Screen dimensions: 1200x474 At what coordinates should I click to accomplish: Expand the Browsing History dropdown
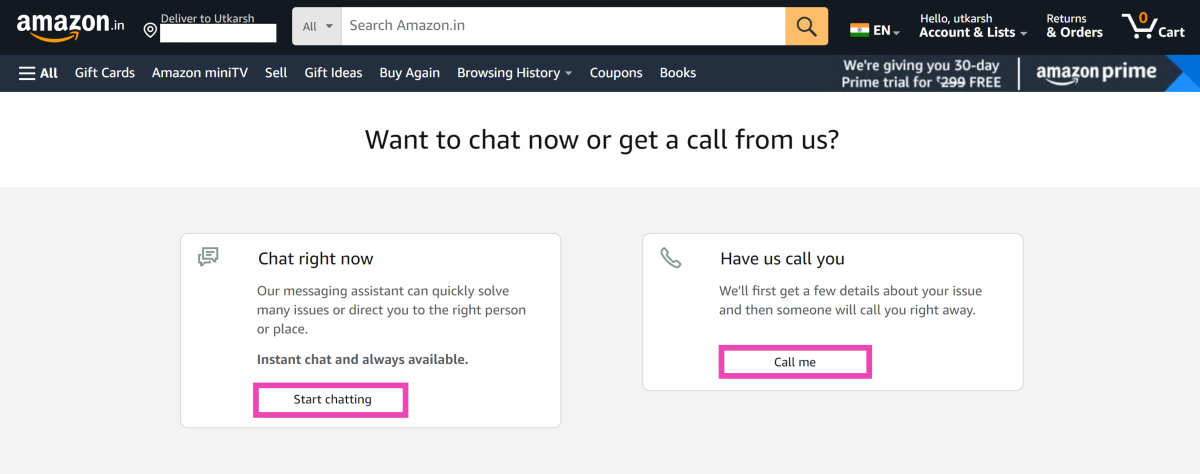tap(514, 73)
